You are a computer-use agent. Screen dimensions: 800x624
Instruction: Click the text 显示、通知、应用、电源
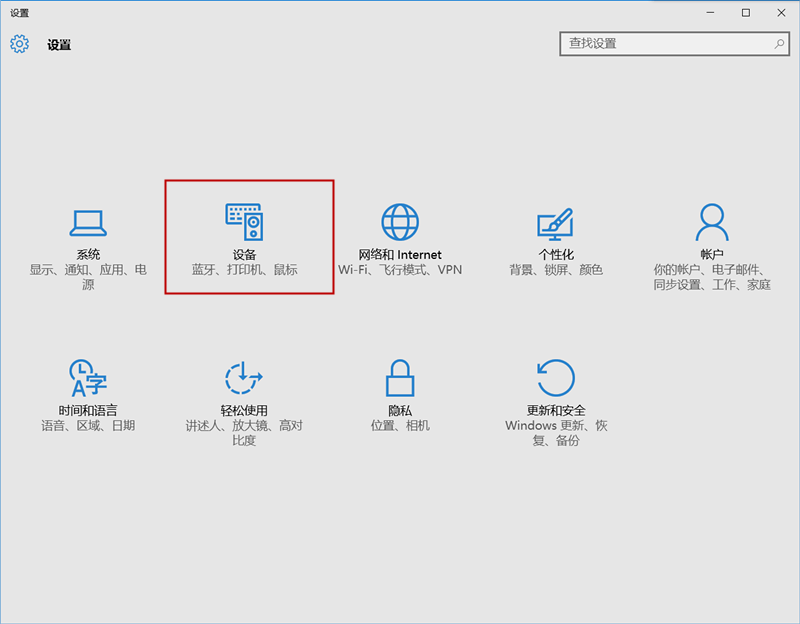(88, 277)
